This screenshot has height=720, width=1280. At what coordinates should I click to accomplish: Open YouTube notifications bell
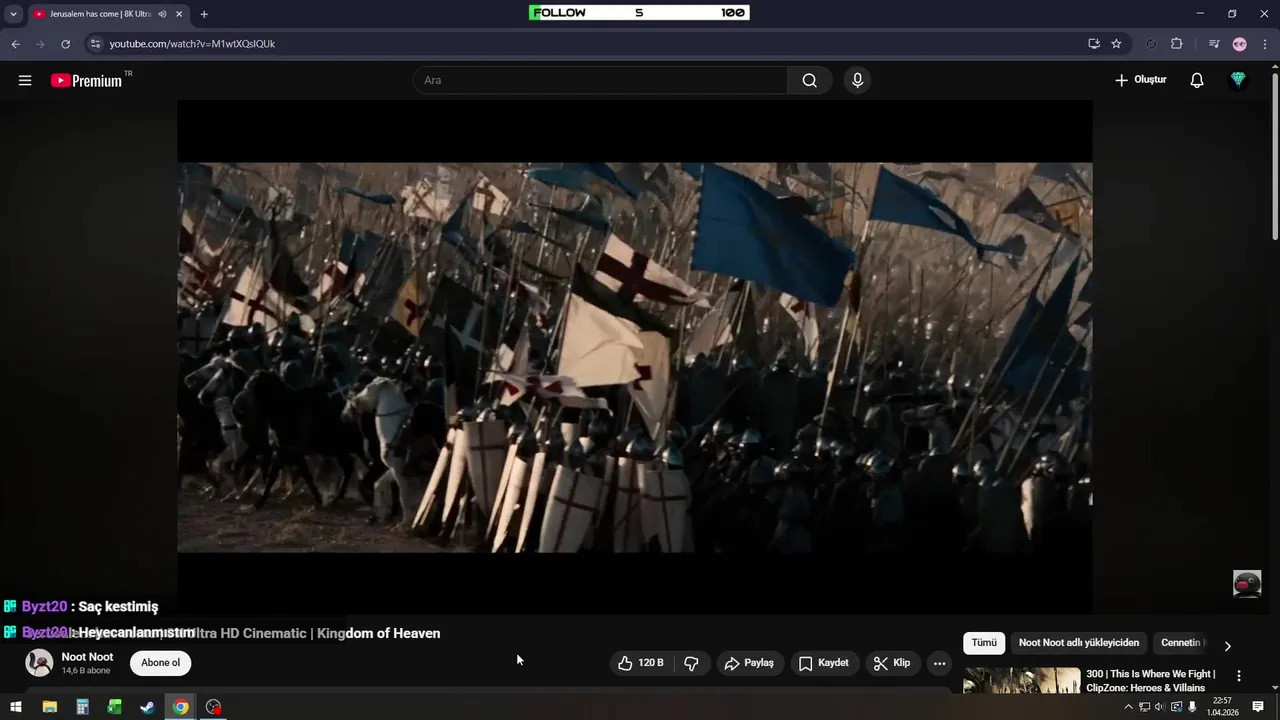pos(1196,80)
